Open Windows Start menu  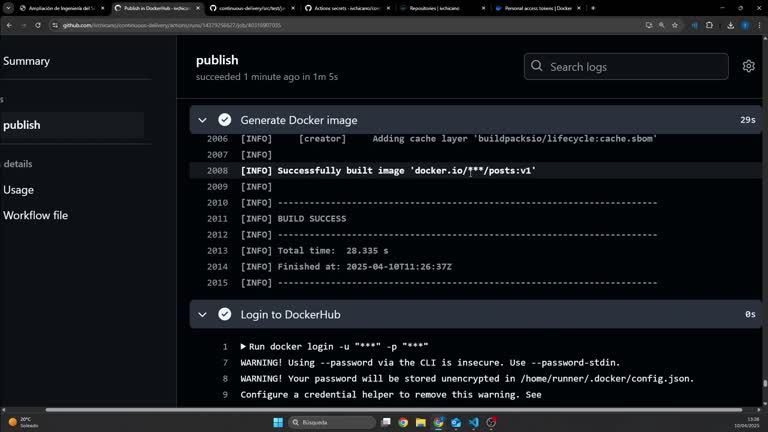[278, 422]
